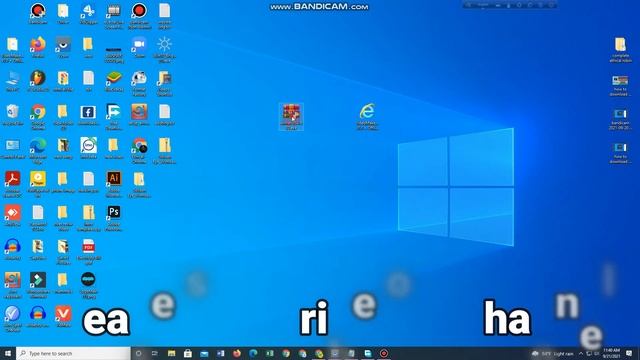640x360 pixels.
Task: Select the FL Studio fruit icon
Action: 38,81
